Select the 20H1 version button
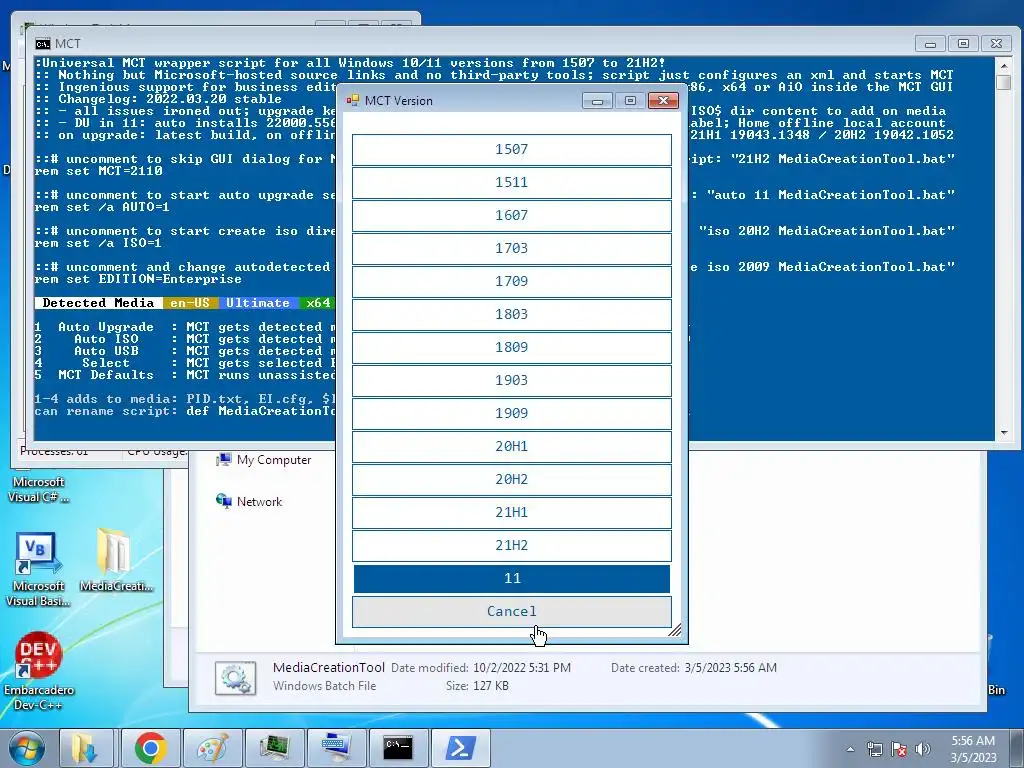Image resolution: width=1024 pixels, height=768 pixels. point(511,447)
